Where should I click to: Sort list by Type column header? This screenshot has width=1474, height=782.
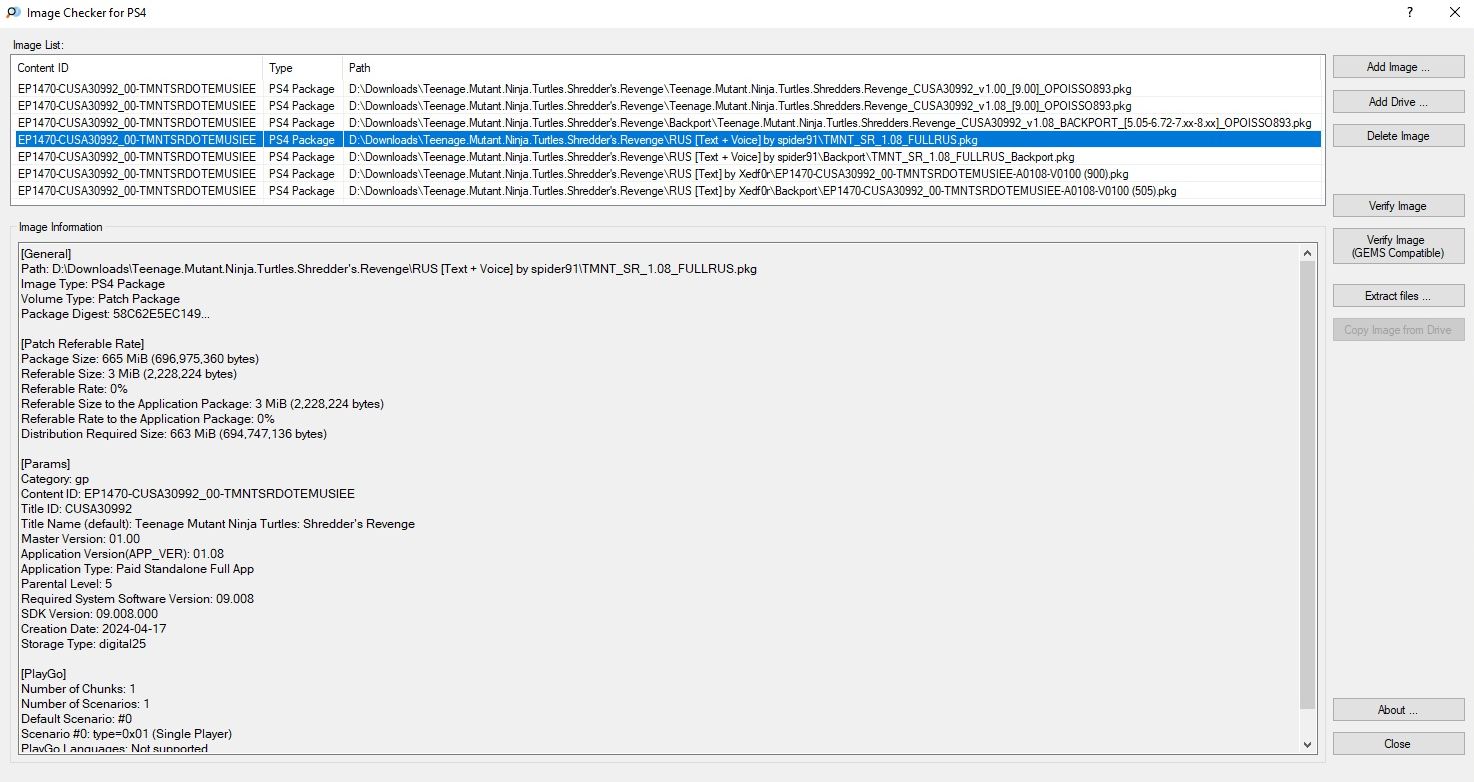(303, 68)
